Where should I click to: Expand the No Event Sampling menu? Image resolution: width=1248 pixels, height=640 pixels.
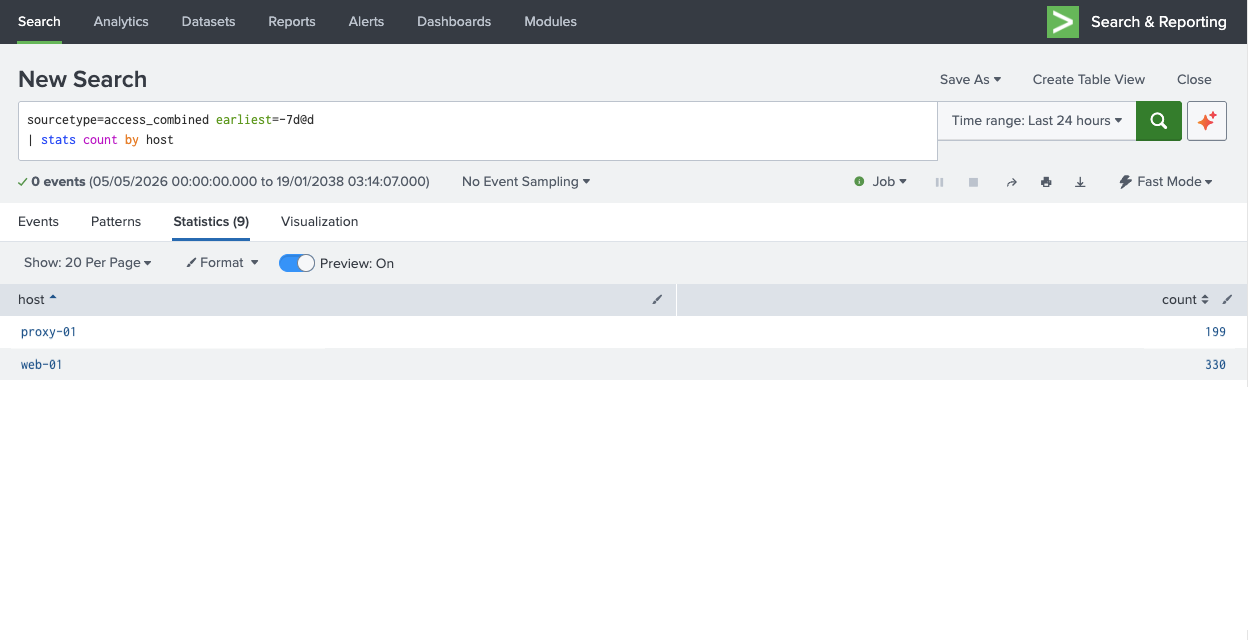pos(526,182)
